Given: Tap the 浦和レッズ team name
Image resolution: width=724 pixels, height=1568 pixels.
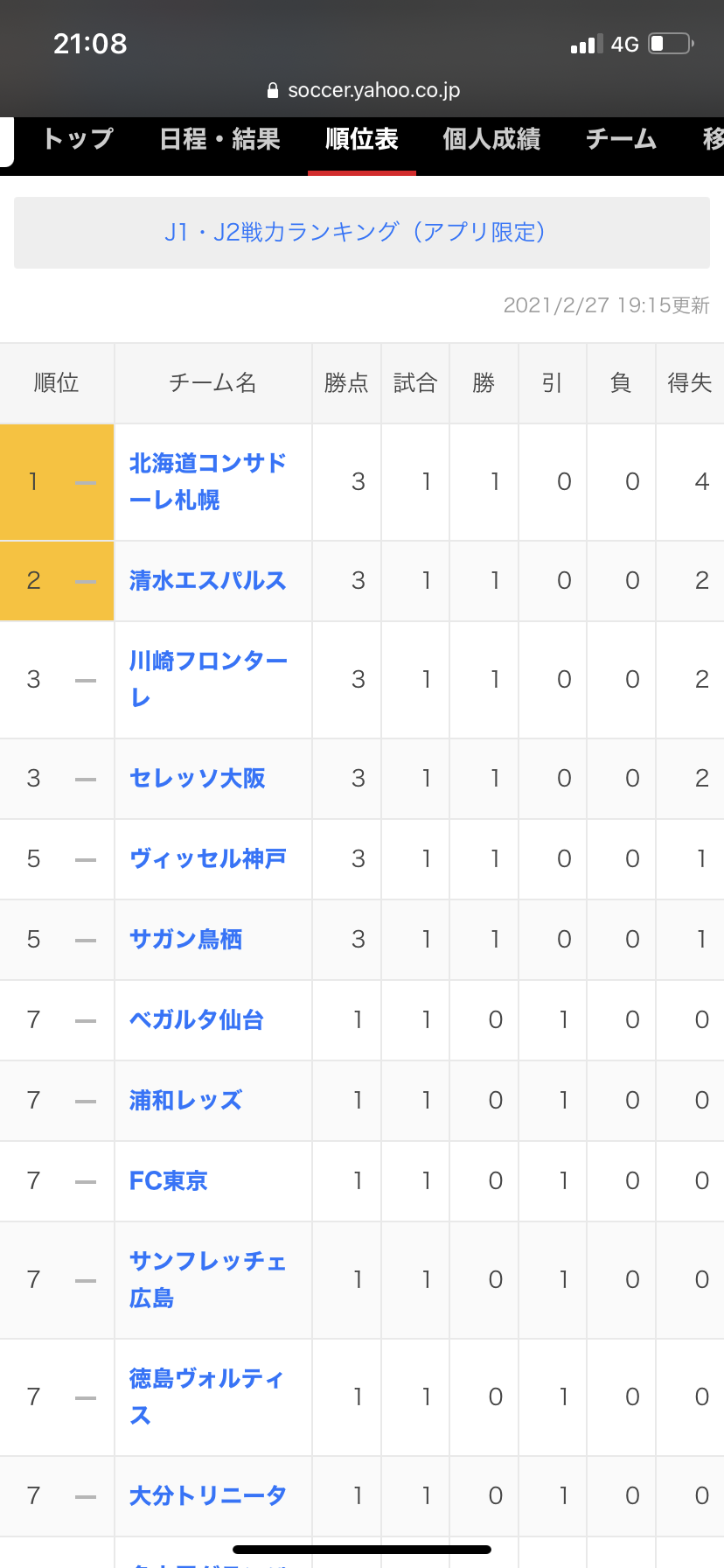Looking at the screenshot, I should click(185, 1101).
